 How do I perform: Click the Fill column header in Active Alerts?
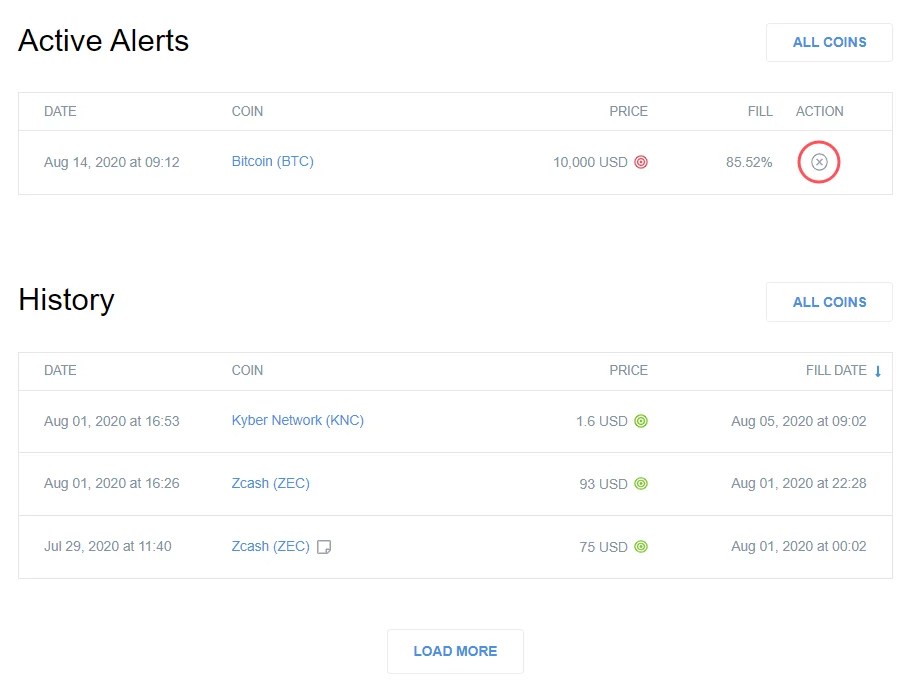pos(760,111)
